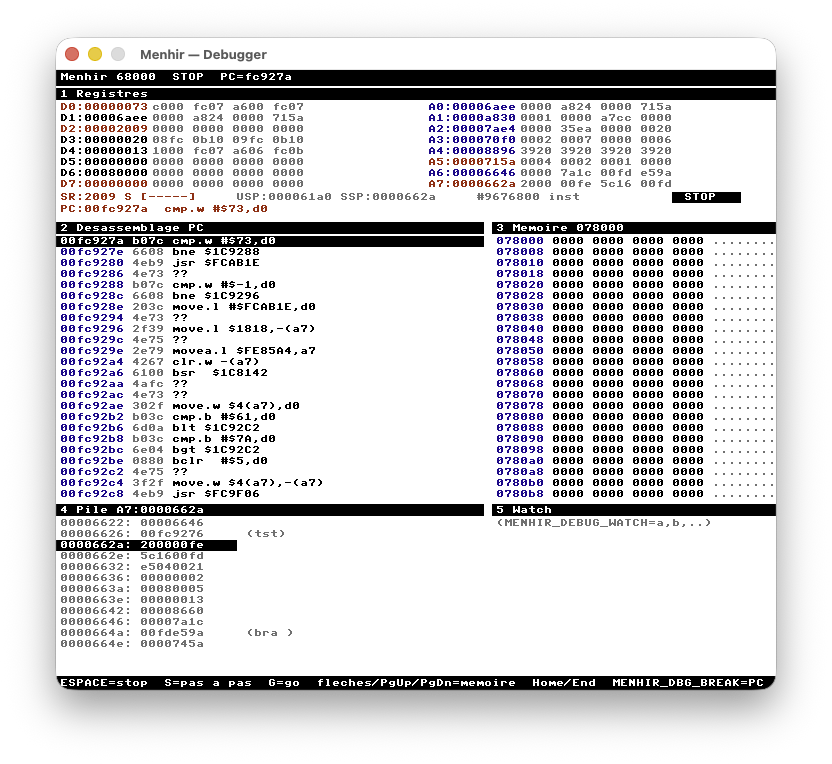Image resolution: width=832 pixels, height=764 pixels.
Task: Click the 'Home/End' footer hint
Action: coord(564,683)
